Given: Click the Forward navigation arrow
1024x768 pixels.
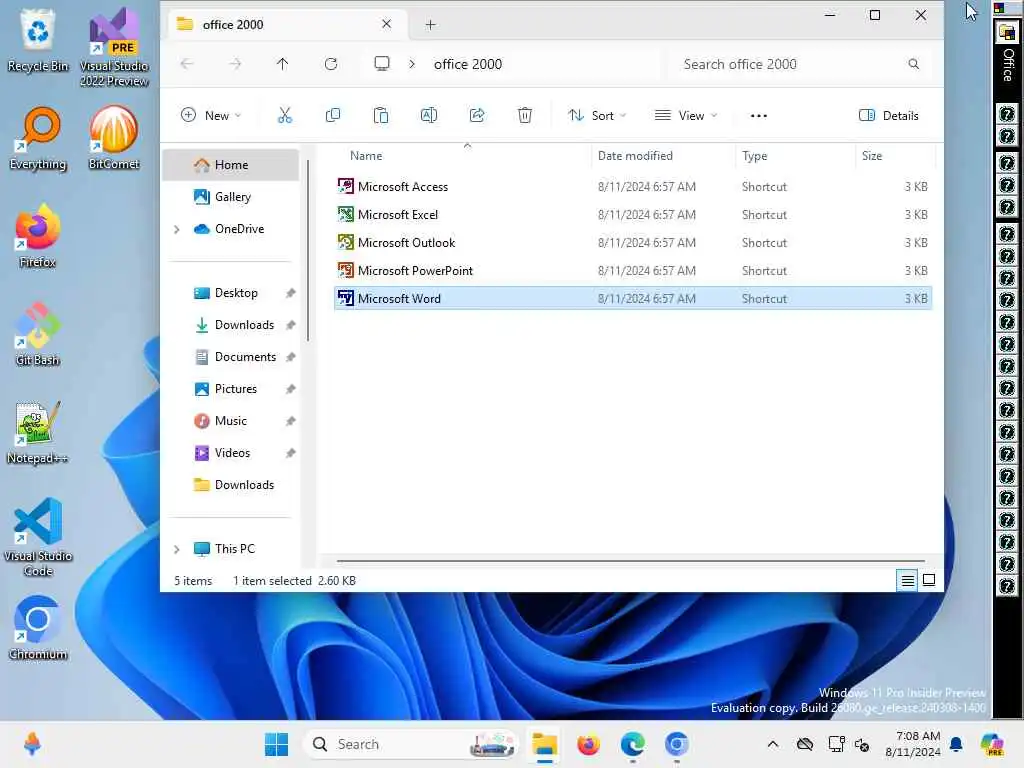Looking at the screenshot, I should click(235, 64).
